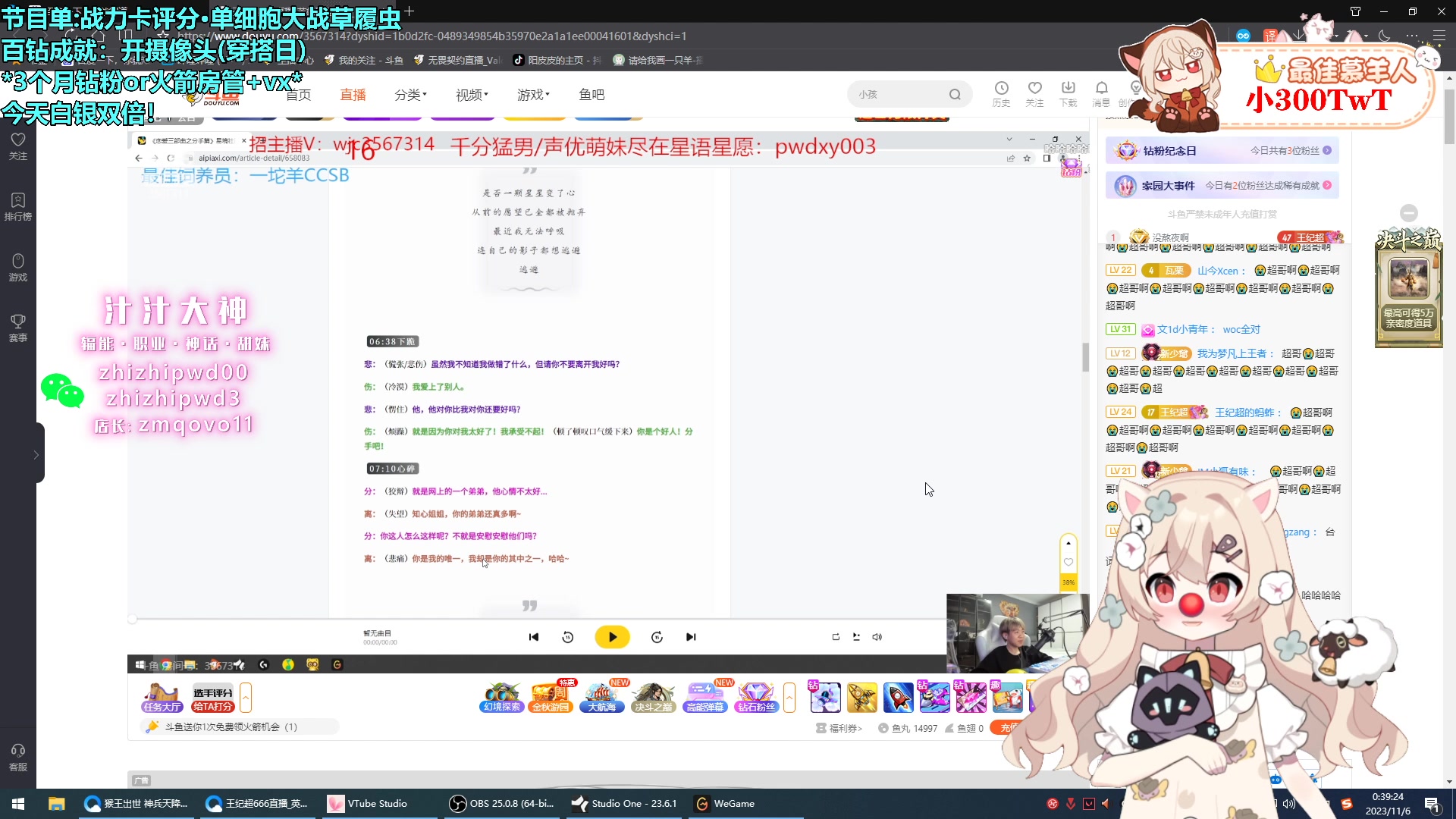This screenshot has height=819, width=1456.
Task: Open OBS 25.0.8 from the taskbar
Action: coord(503,804)
